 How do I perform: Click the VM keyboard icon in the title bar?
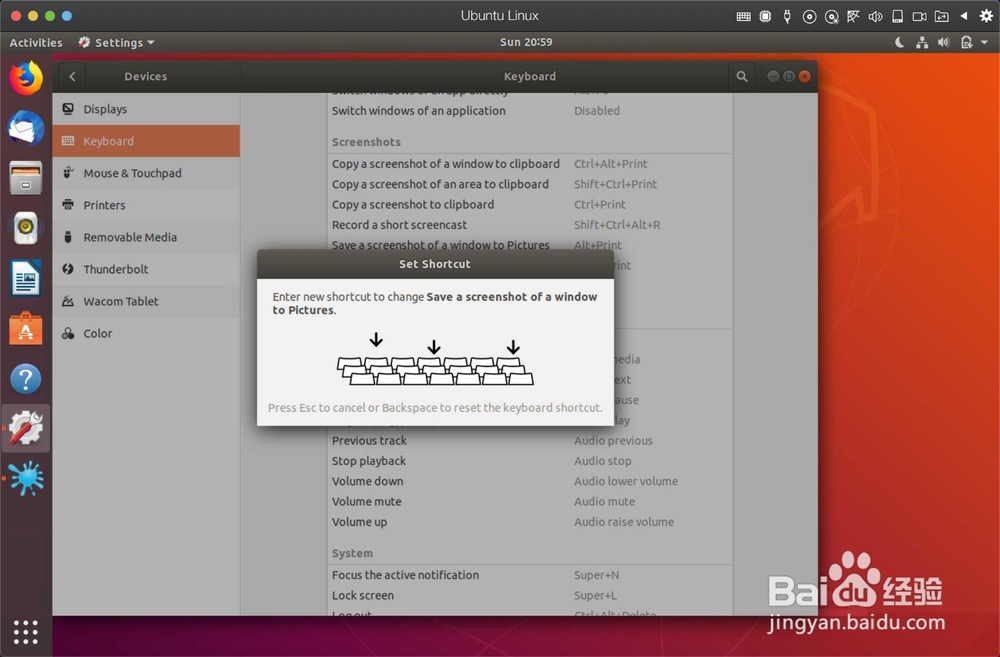[744, 17]
